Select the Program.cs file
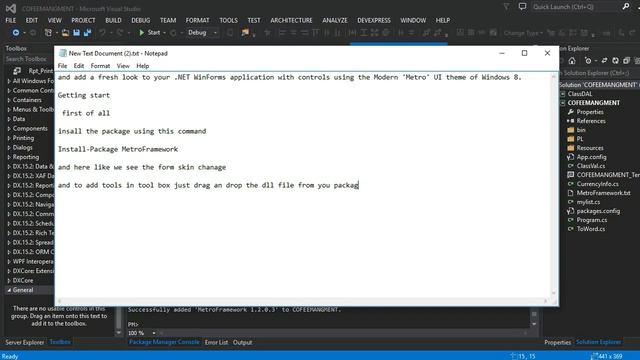The height and width of the screenshot is (360, 640). 591,220
